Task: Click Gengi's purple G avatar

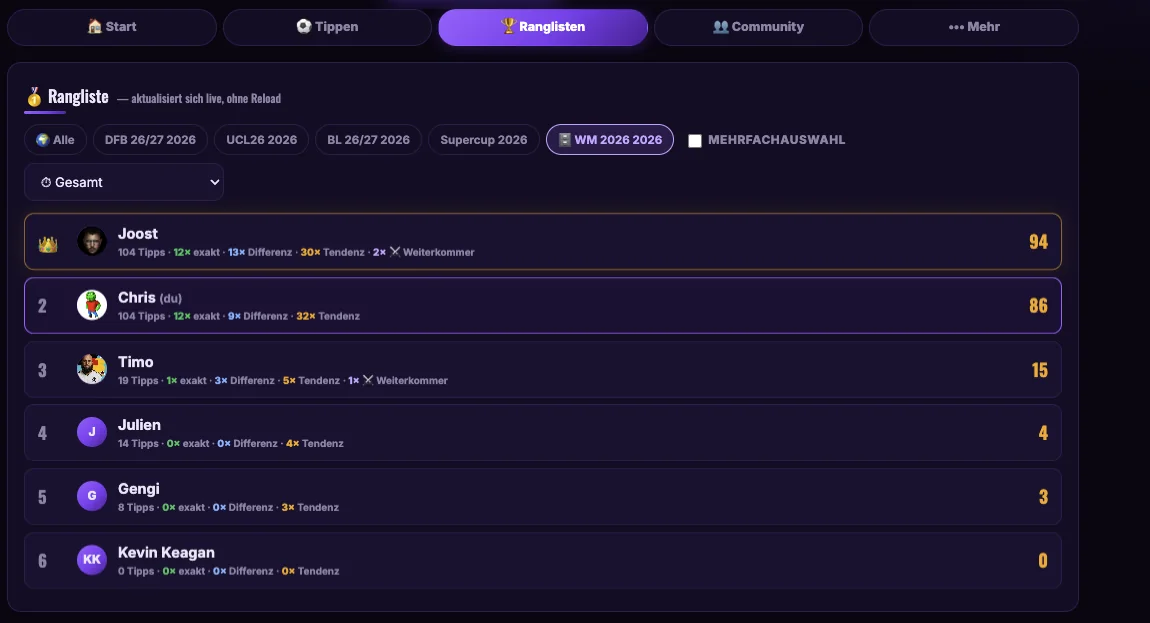Action: (x=92, y=496)
